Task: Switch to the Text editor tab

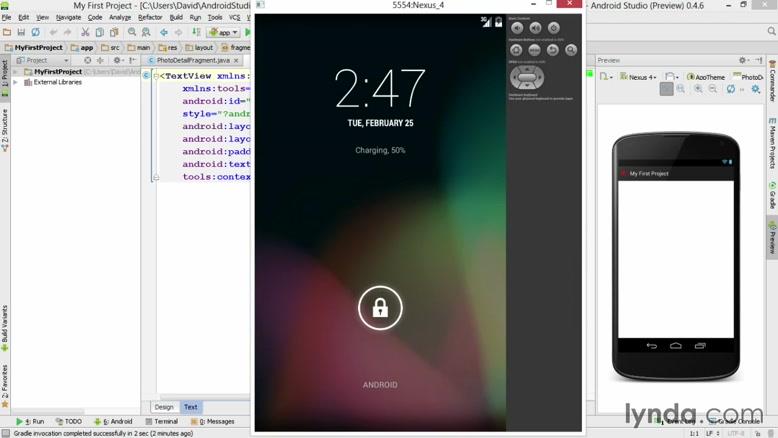Action: tap(191, 407)
